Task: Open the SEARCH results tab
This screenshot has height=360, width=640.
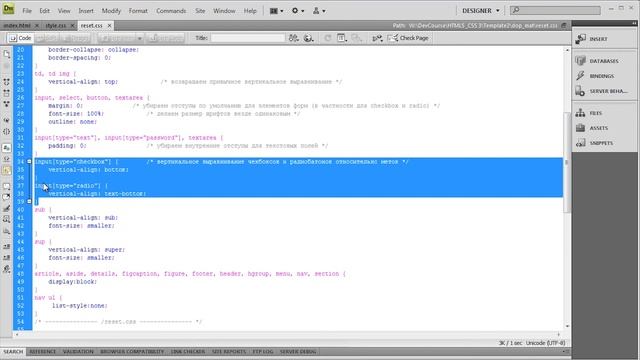Action: (x=13, y=351)
